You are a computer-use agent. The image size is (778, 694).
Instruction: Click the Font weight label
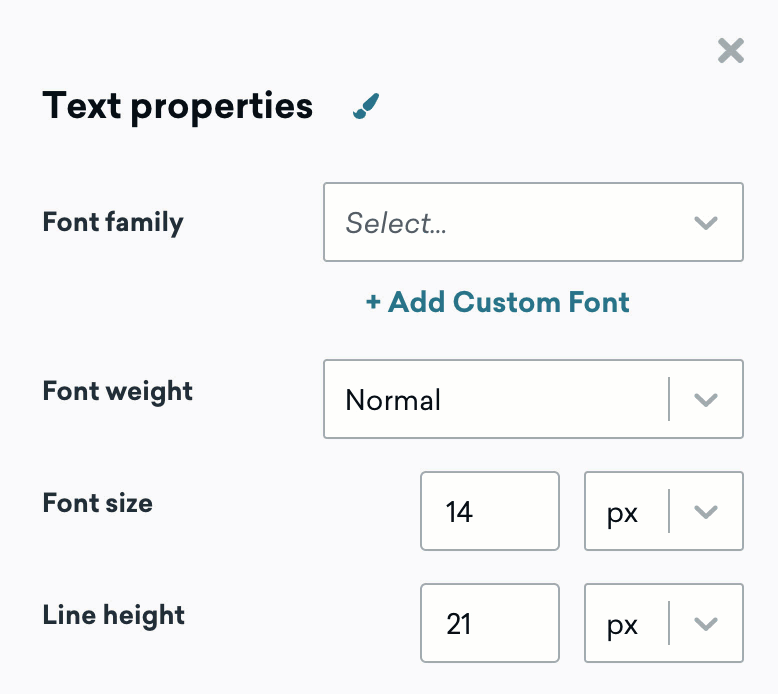point(118,392)
